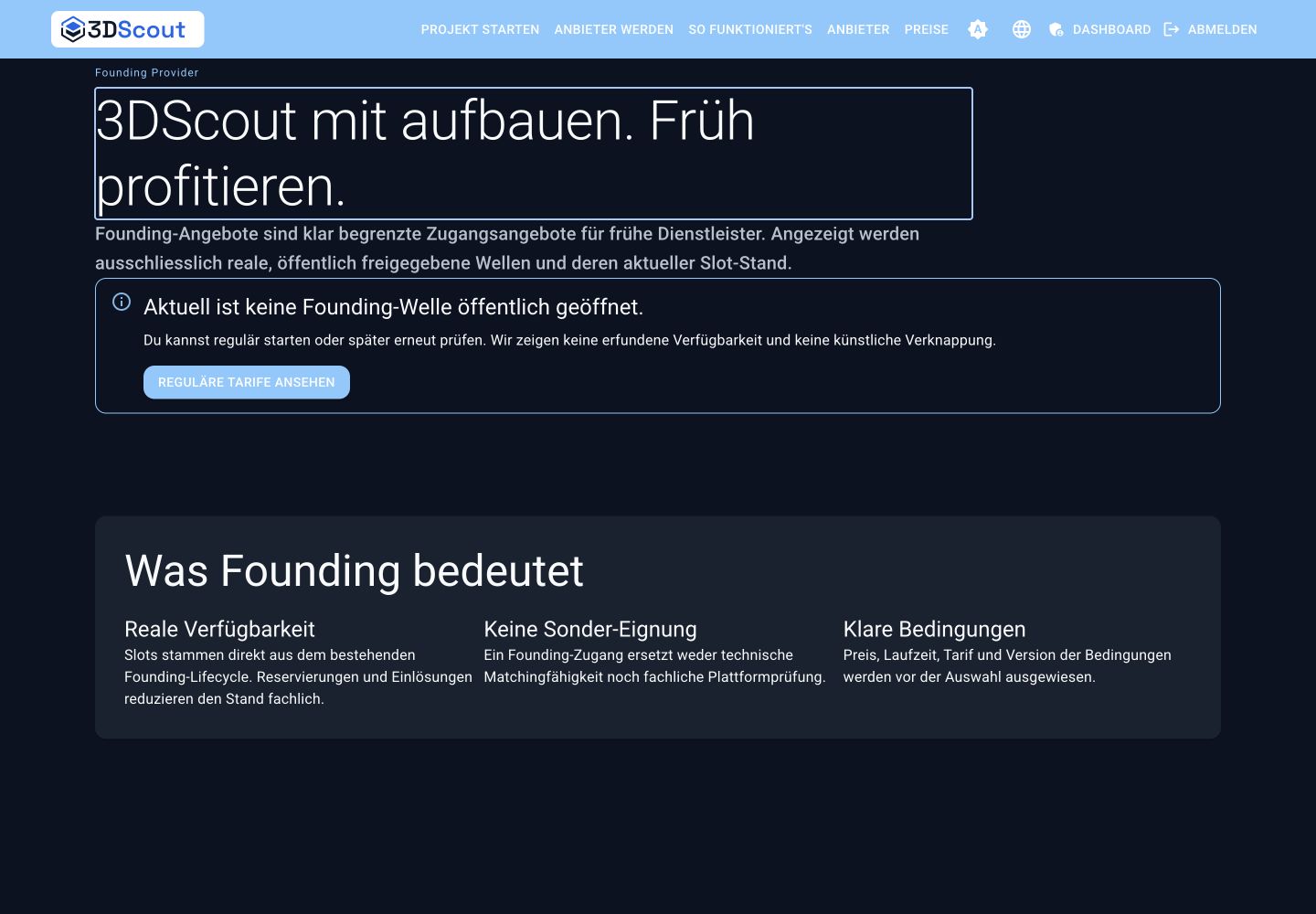Click 'Aktuell ist keine Founding-Welle öffentlich geöffnet.'

pos(394,307)
